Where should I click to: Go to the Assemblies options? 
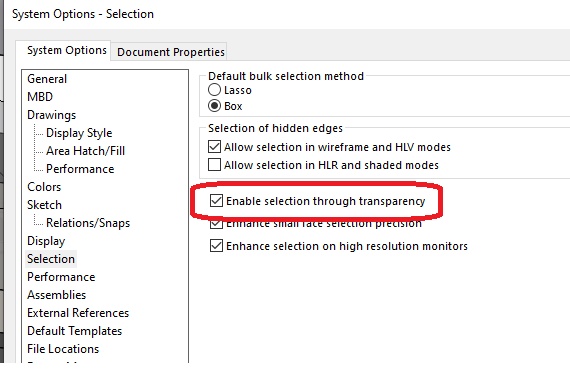(x=56, y=295)
